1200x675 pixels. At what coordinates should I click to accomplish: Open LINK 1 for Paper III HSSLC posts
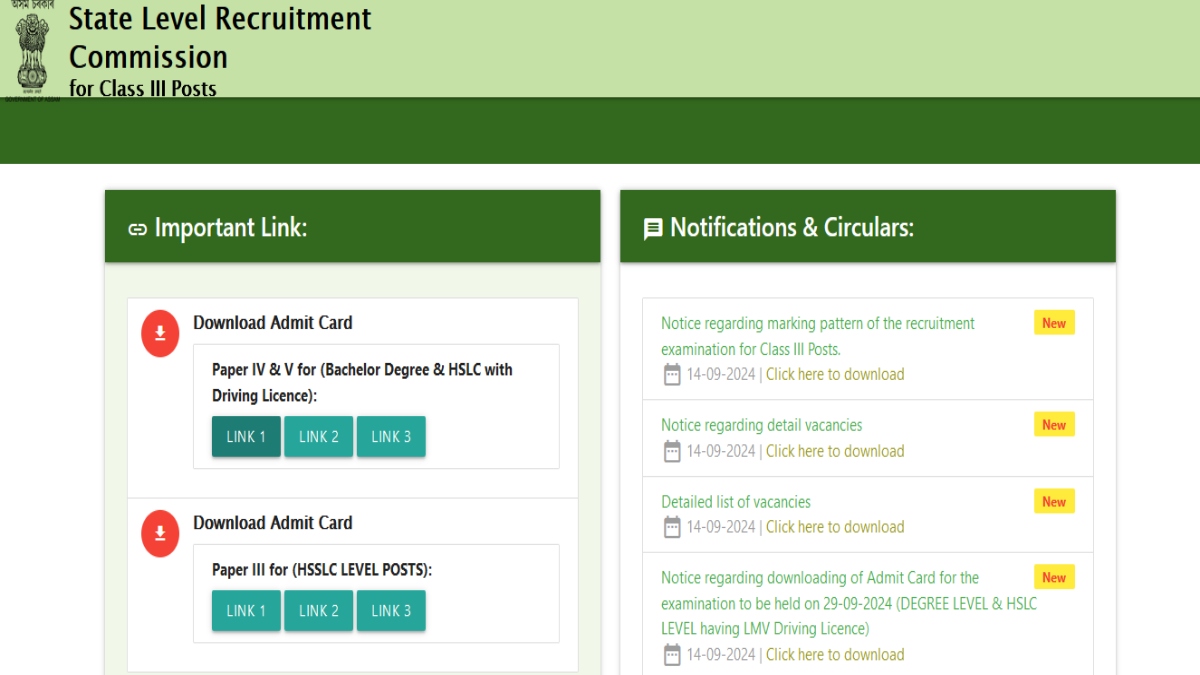(x=246, y=611)
